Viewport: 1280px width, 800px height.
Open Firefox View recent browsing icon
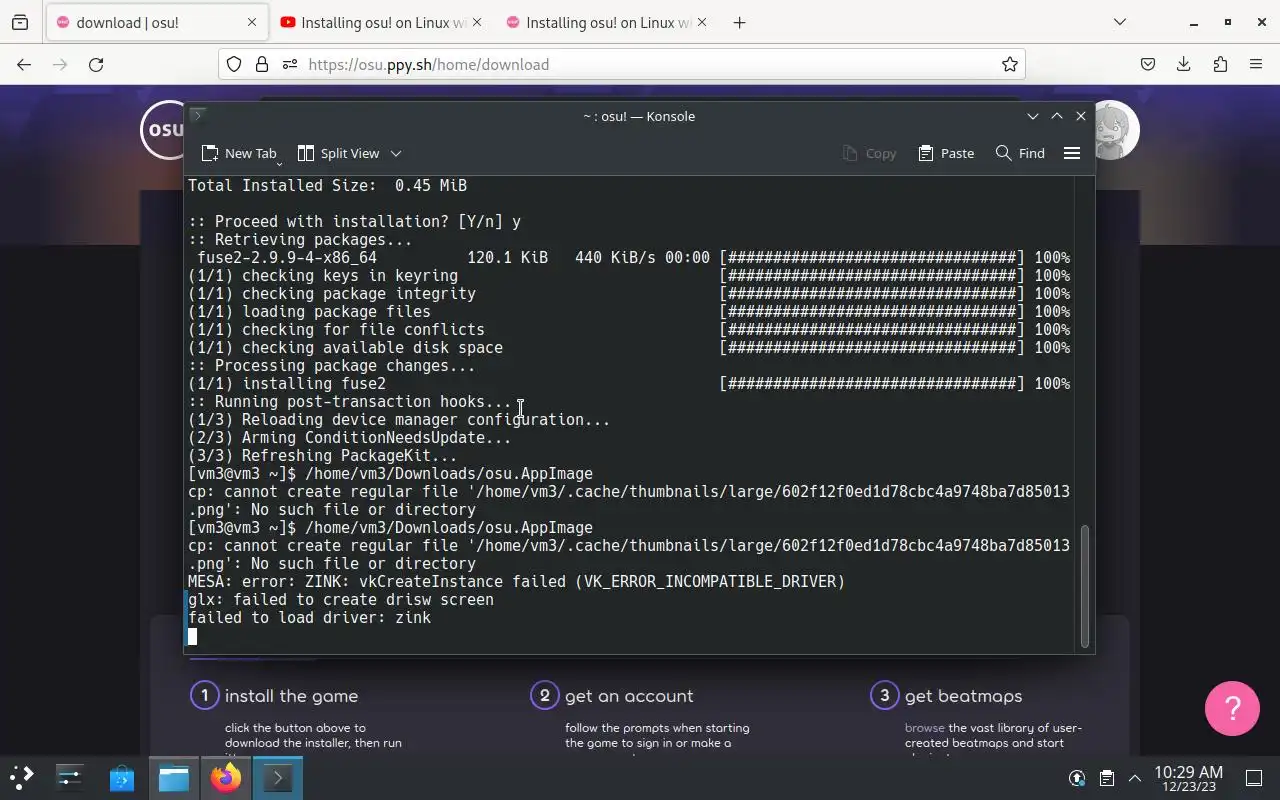(20, 22)
